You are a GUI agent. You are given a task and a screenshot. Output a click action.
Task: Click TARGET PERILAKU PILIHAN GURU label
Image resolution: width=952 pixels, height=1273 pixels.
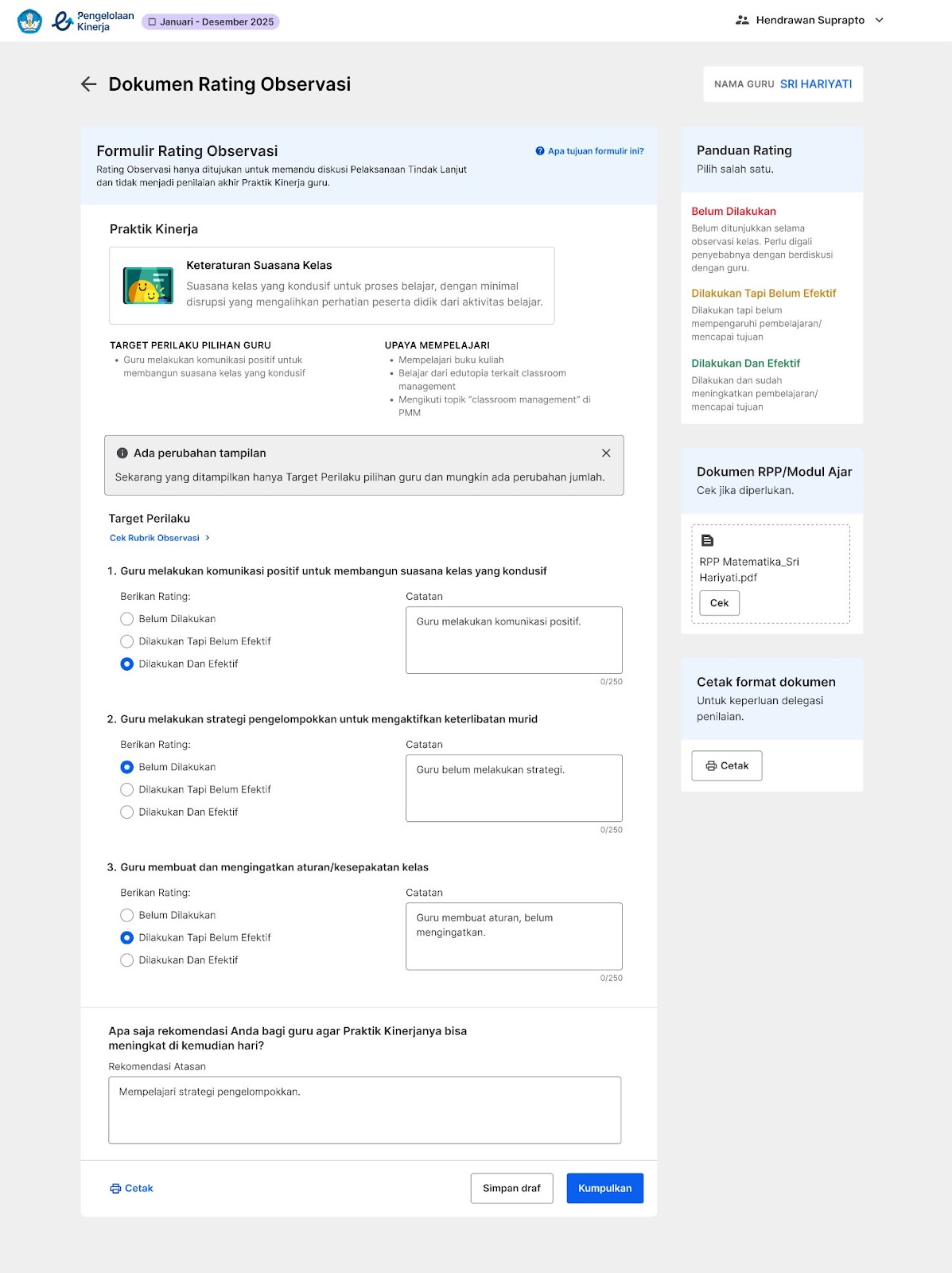tap(190, 345)
